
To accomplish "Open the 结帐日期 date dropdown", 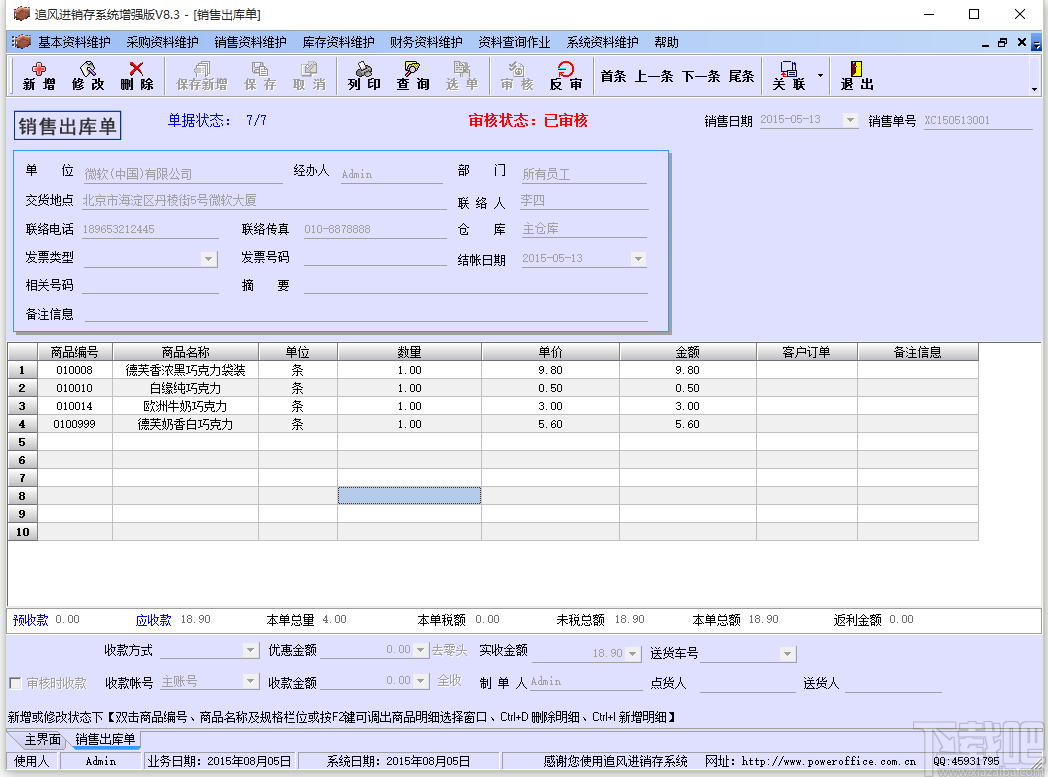I will pos(638,259).
